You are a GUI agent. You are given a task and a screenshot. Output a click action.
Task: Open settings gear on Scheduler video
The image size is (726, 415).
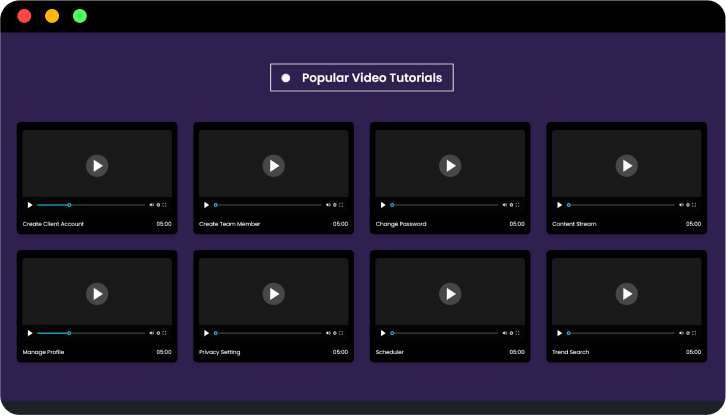tap(511, 333)
